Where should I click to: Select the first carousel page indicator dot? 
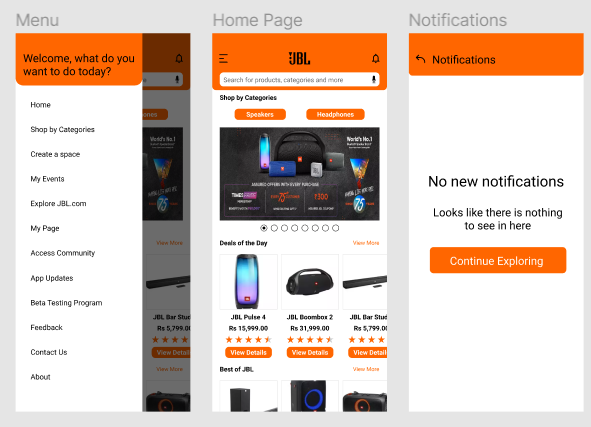click(x=264, y=228)
